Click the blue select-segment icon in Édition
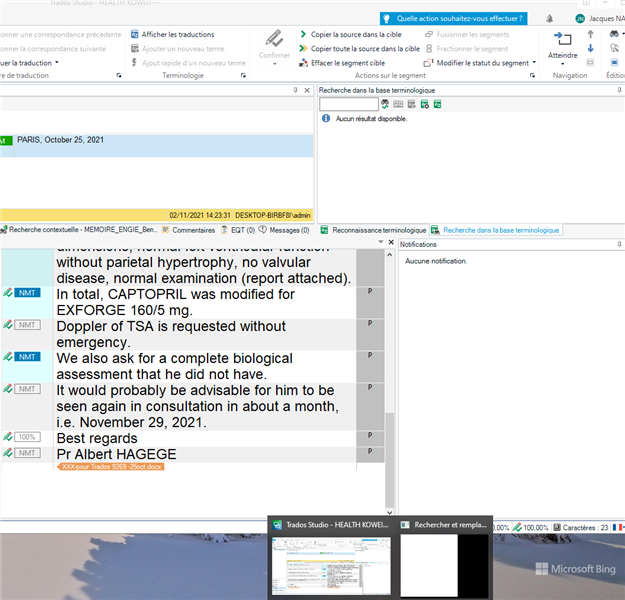625x600 pixels. (x=614, y=63)
